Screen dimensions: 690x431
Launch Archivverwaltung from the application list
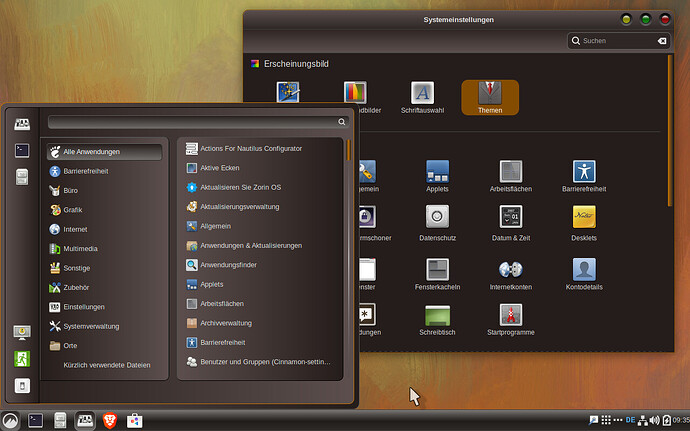(x=225, y=323)
